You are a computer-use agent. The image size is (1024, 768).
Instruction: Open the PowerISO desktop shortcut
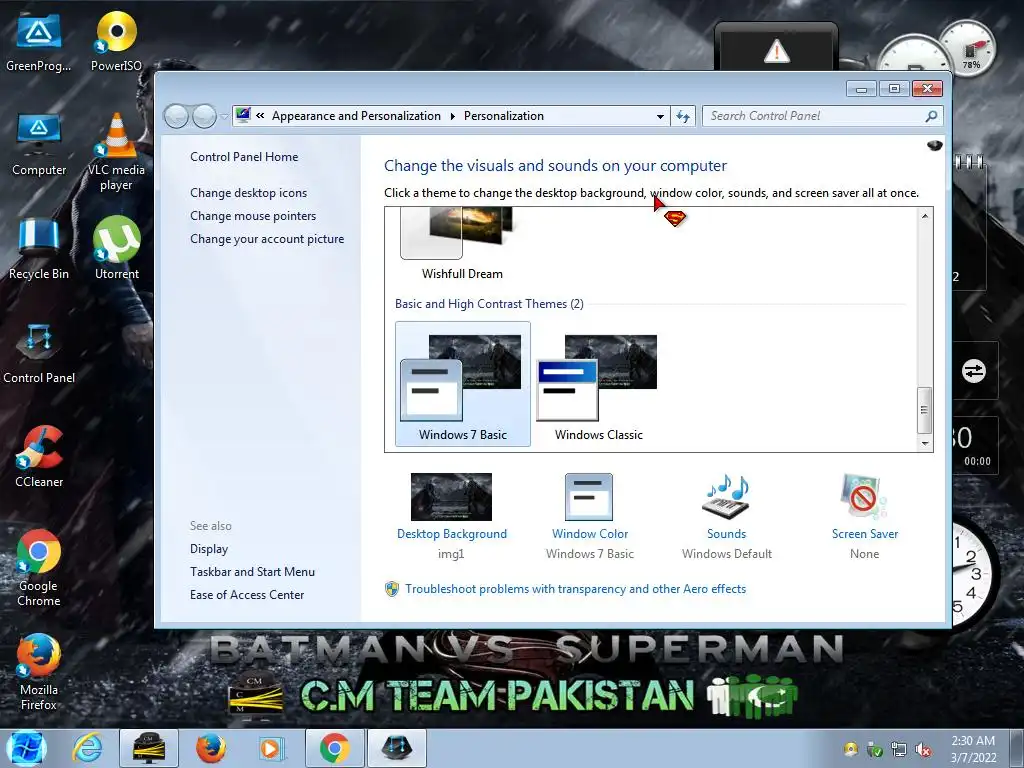pyautogui.click(x=116, y=42)
